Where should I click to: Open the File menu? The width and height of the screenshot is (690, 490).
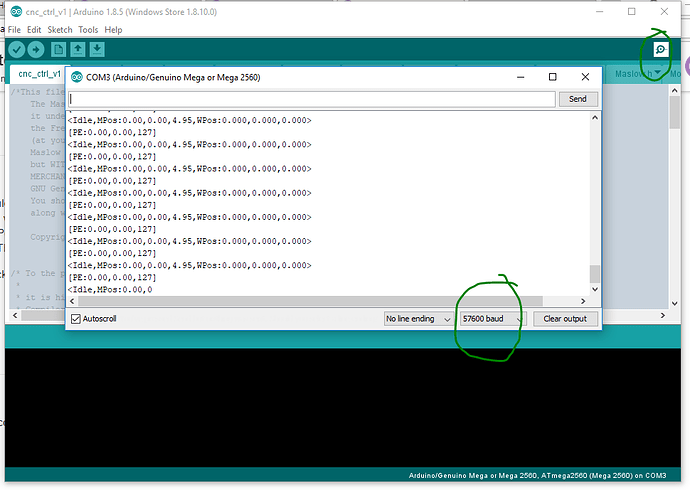pos(14,30)
